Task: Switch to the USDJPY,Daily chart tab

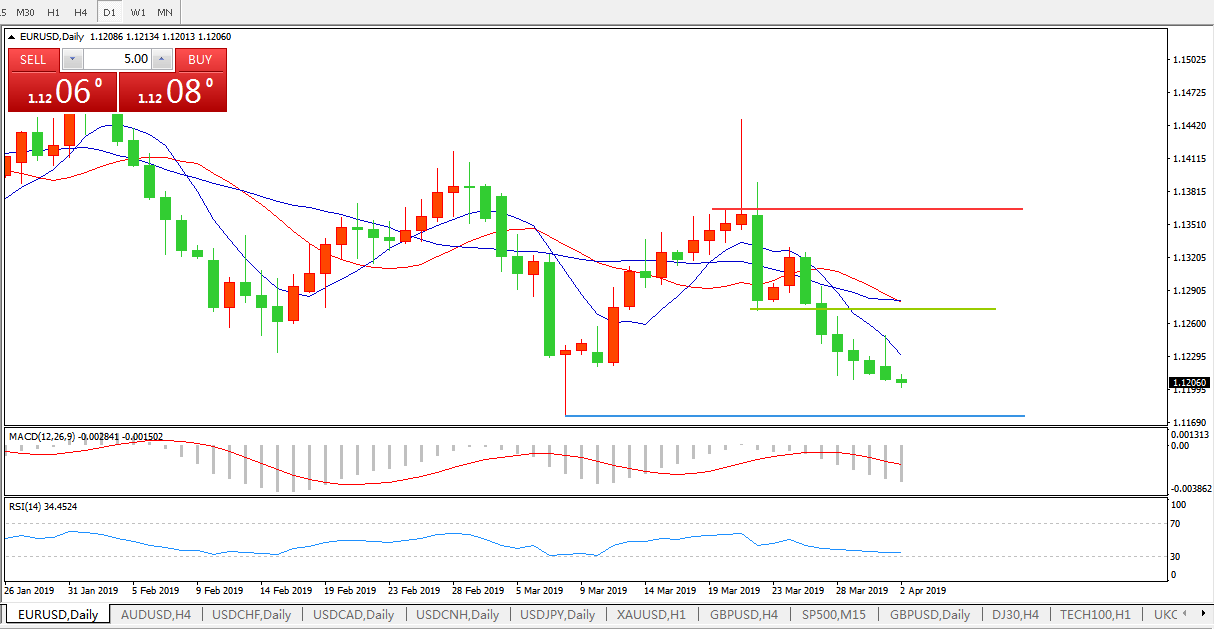Action: point(558,615)
